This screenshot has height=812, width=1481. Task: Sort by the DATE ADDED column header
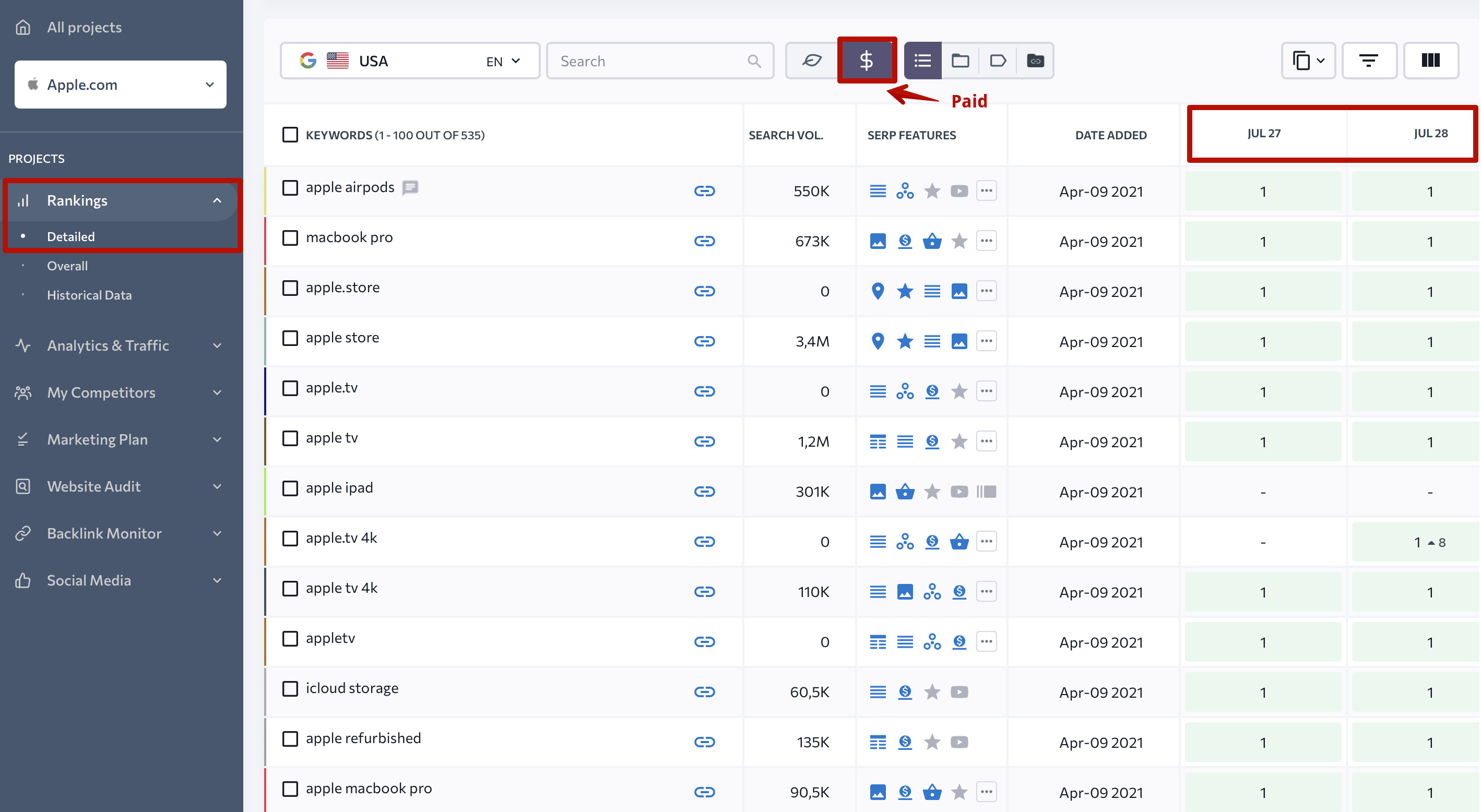1111,135
